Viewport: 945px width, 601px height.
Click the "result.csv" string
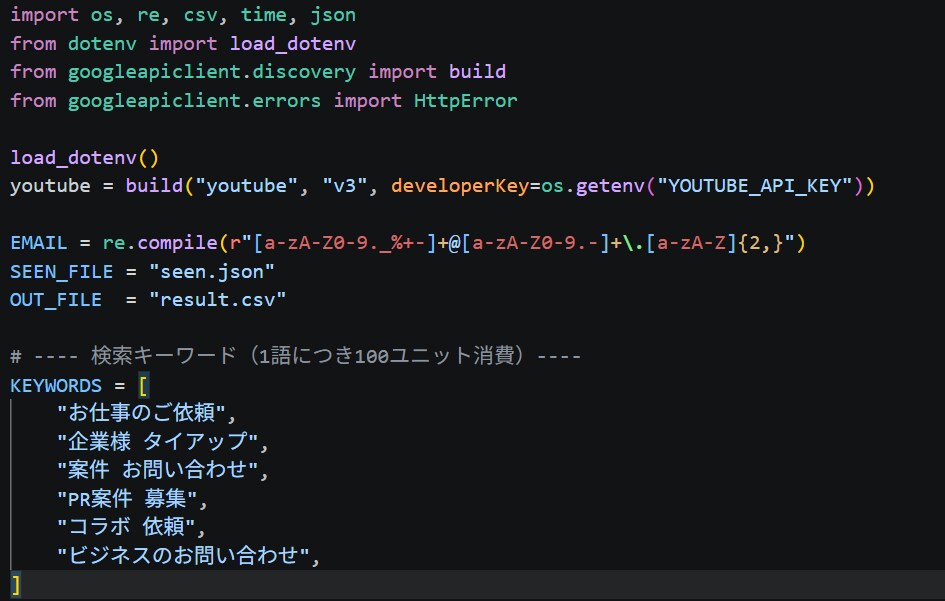[x=218, y=300]
